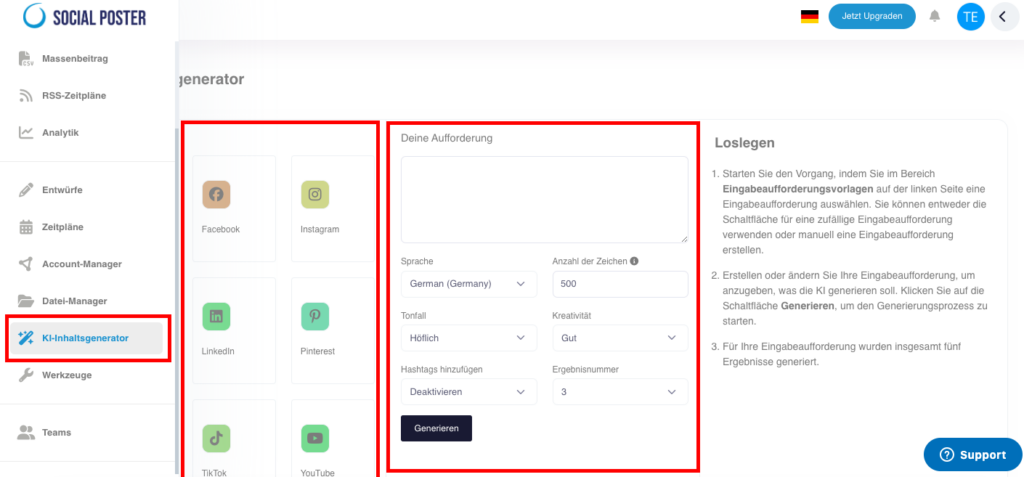Click the KI-Inhaltsgenerator label in sidebar
The height and width of the screenshot is (477, 1024).
85,338
